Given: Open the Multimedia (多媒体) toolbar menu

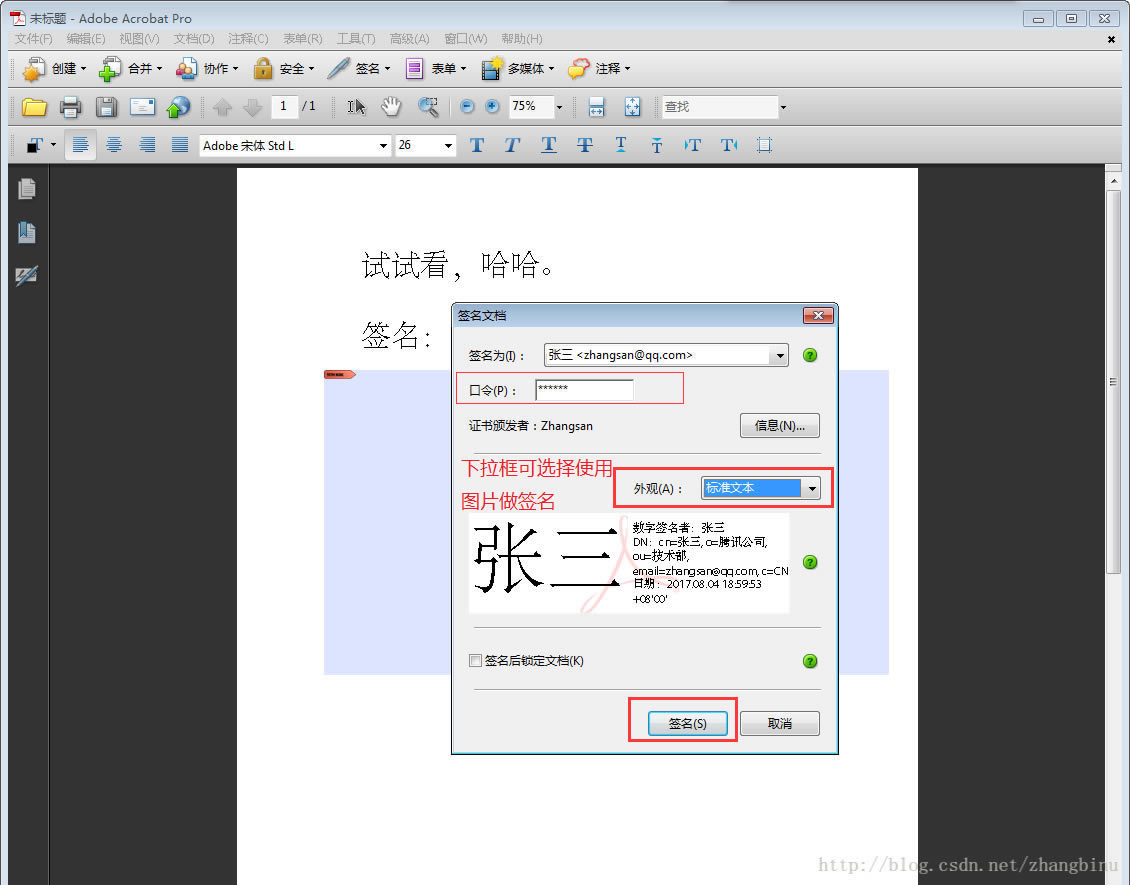Looking at the screenshot, I should click(518, 68).
